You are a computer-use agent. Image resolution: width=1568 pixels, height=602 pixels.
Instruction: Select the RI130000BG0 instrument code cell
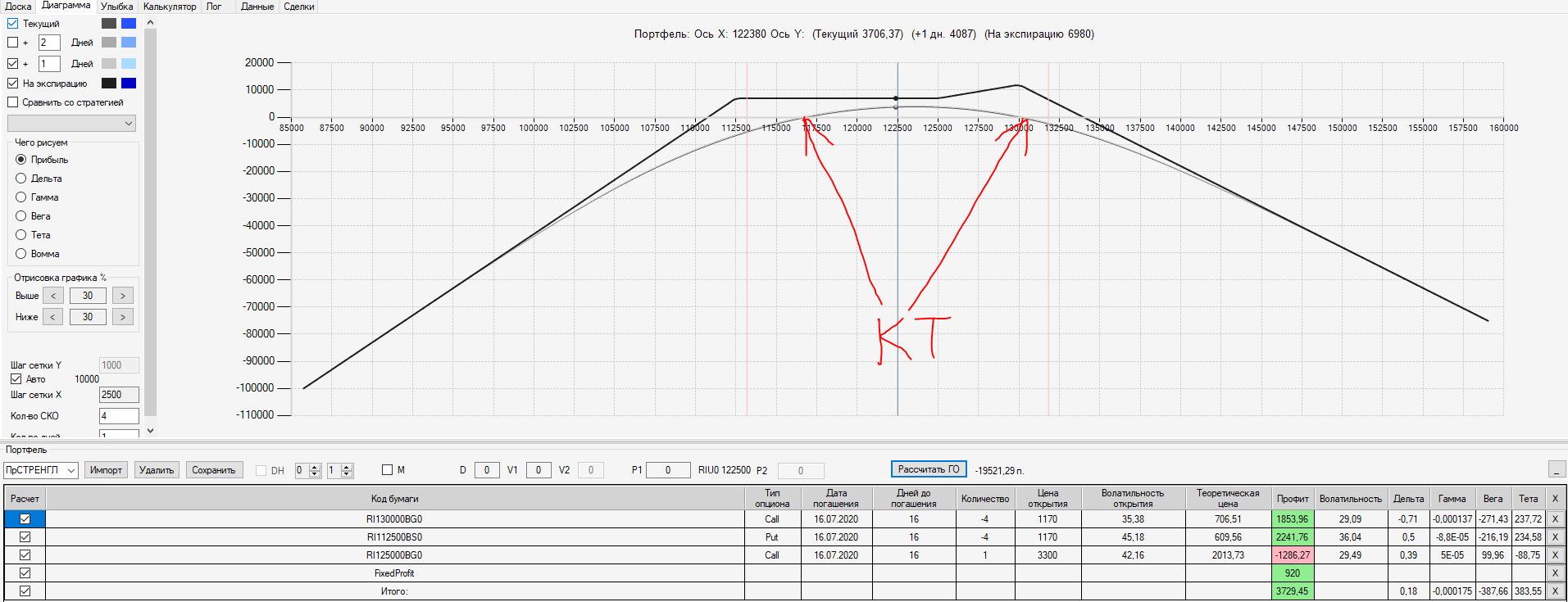[394, 518]
